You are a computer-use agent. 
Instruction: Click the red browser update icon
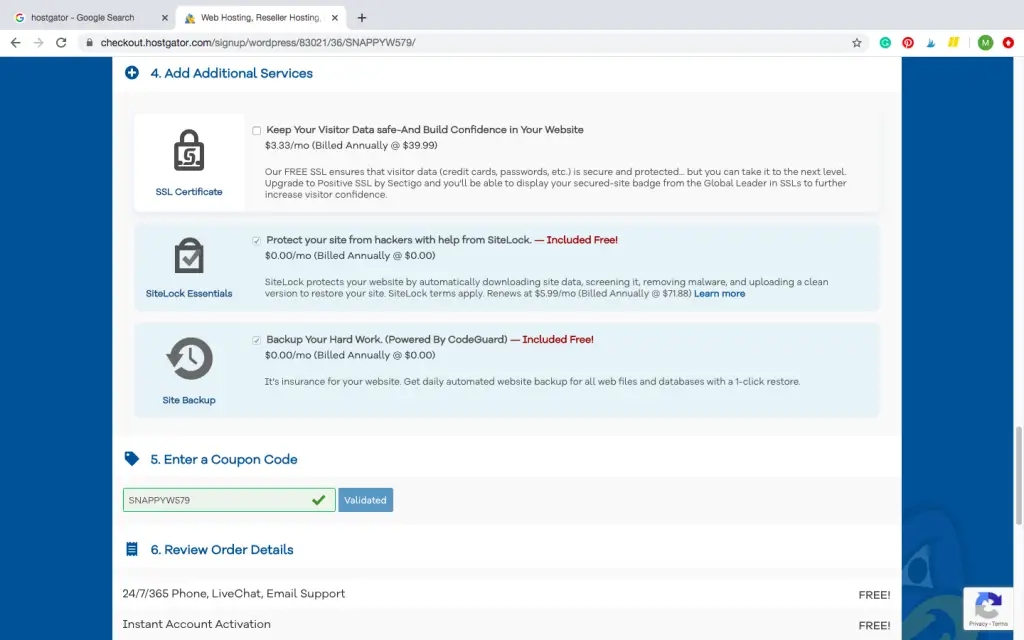click(1008, 42)
